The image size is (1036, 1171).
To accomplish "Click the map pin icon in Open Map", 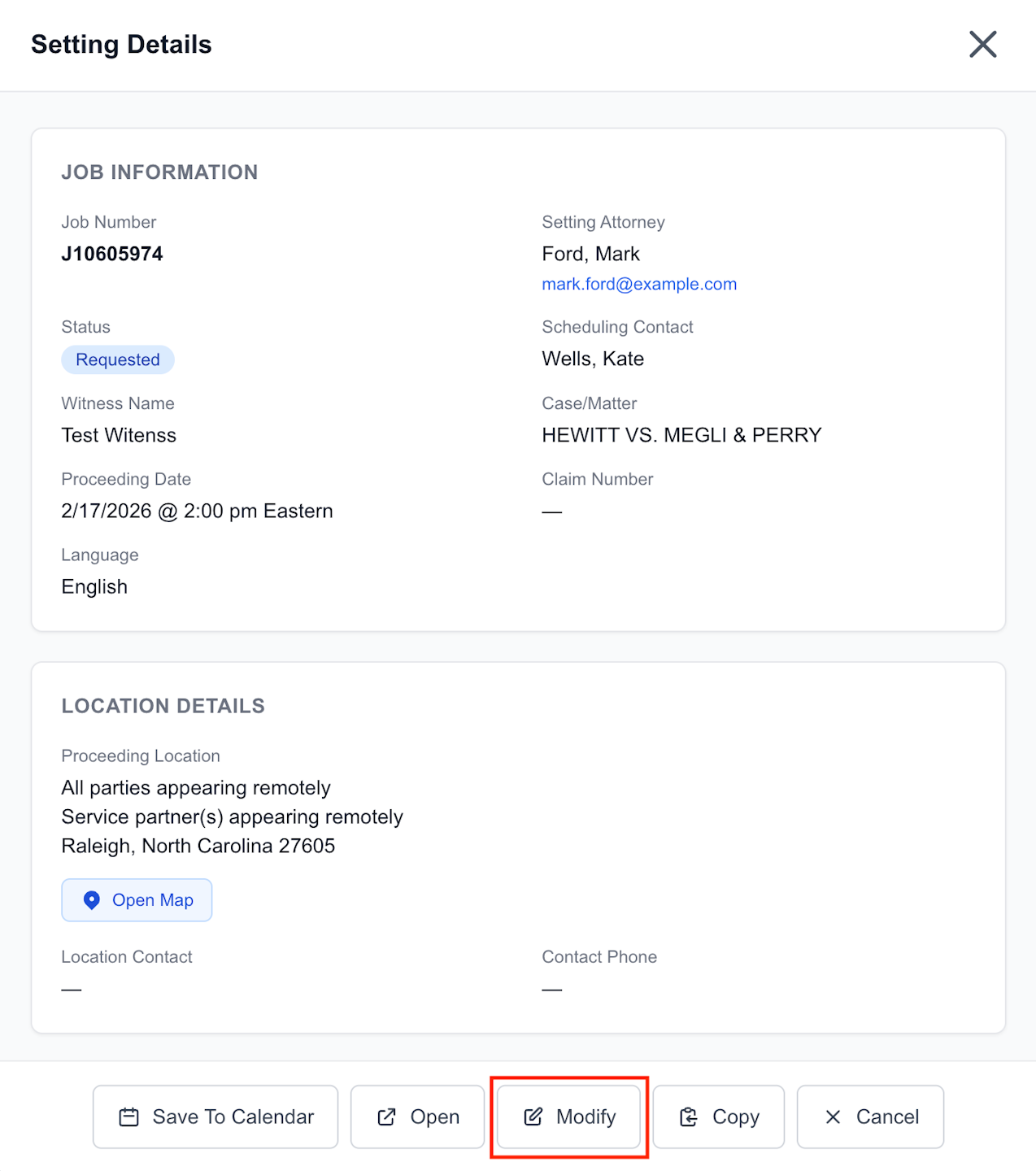I will tap(92, 900).
